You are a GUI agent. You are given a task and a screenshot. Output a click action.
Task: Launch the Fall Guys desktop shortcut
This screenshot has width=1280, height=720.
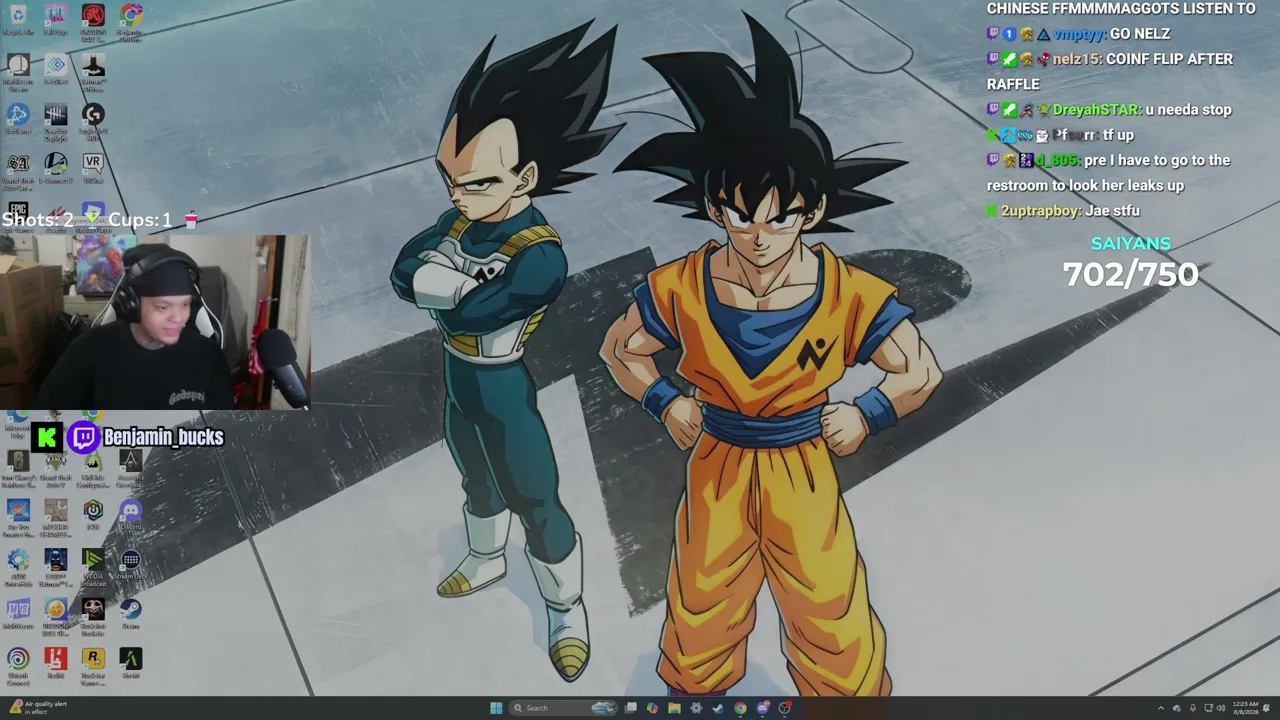click(55, 18)
